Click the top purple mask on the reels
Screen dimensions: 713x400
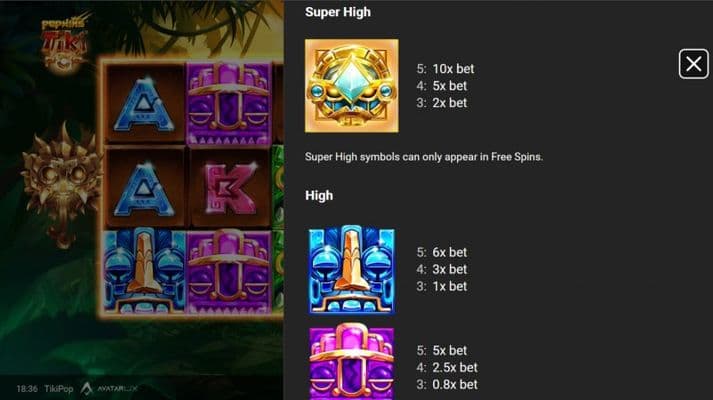tap(230, 104)
